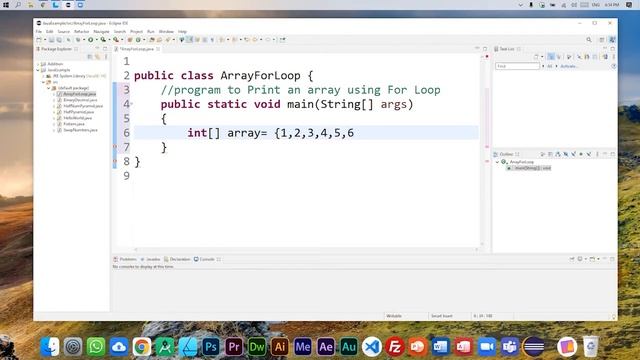Open Photoshop from the dock
The width and height of the screenshot is (640, 360).
coord(211,347)
